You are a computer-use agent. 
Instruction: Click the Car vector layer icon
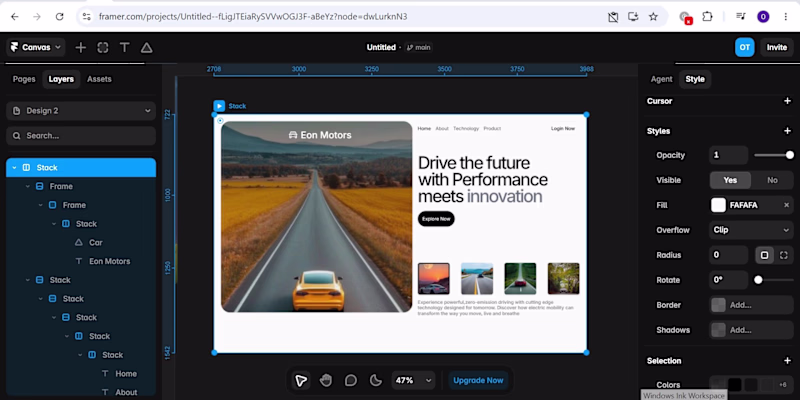[79, 242]
